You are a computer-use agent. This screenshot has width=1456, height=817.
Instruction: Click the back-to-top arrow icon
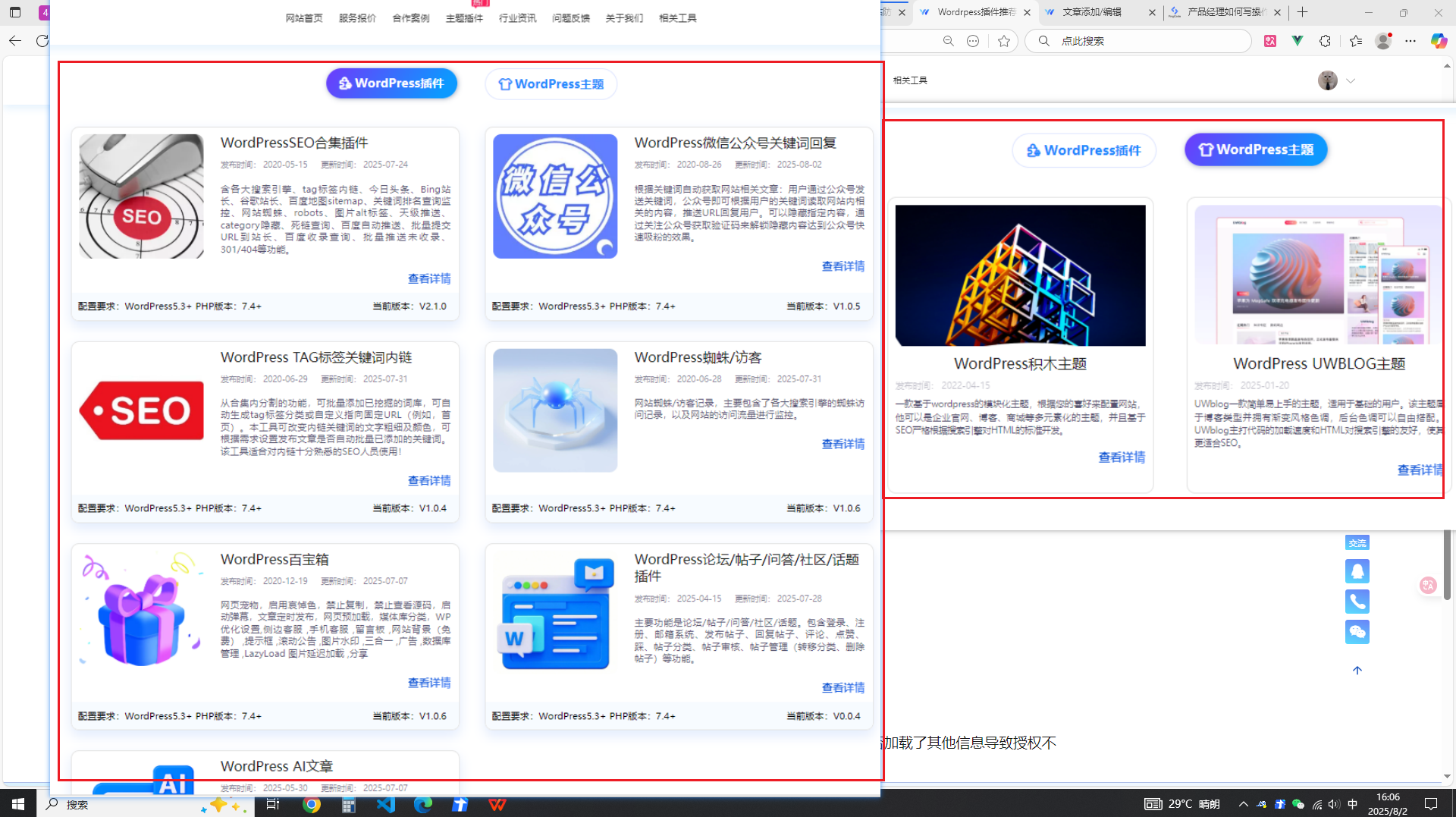1357,670
